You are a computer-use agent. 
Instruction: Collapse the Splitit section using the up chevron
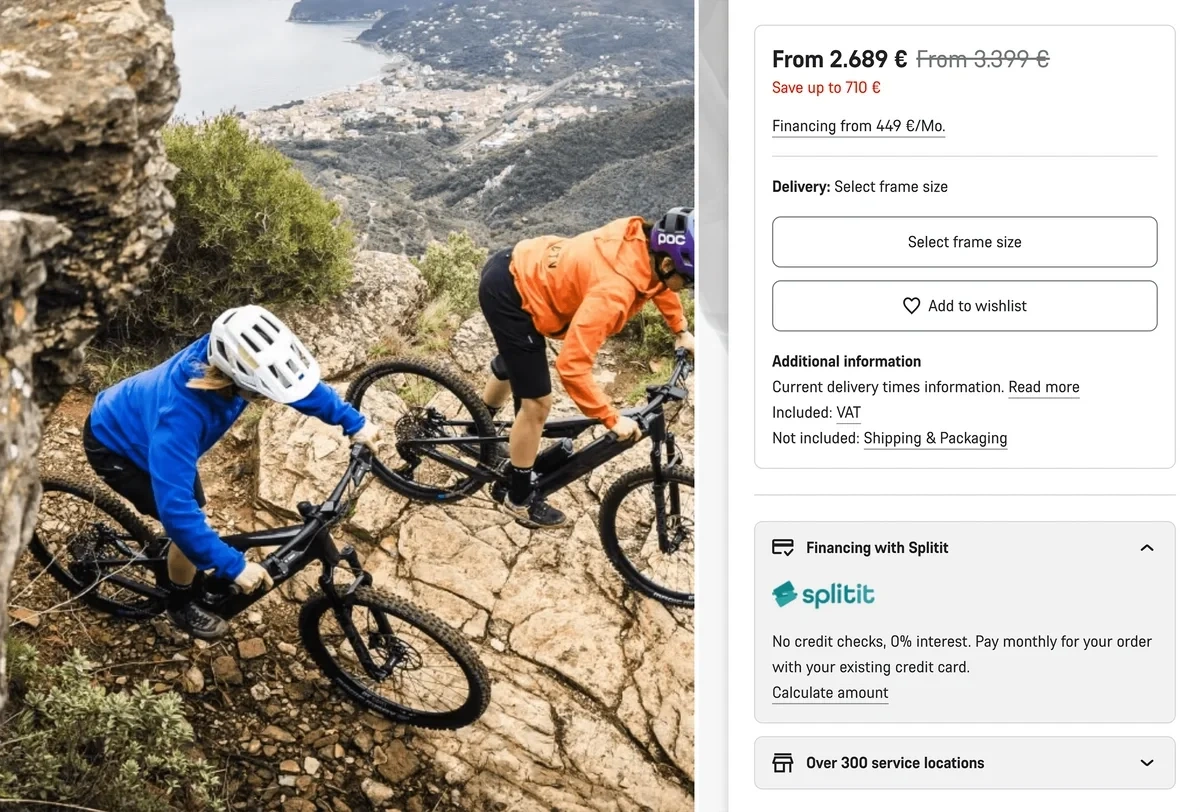(1147, 548)
